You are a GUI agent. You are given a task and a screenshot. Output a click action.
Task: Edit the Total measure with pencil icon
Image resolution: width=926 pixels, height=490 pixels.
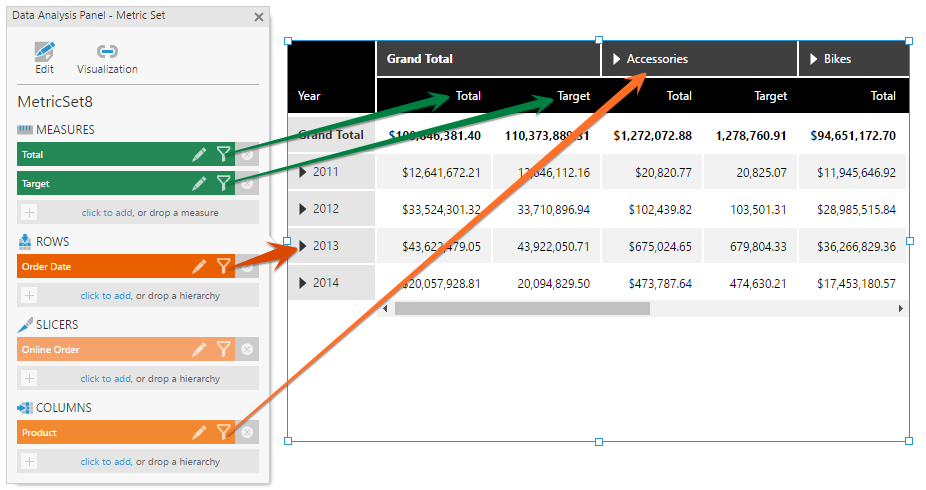click(x=199, y=155)
